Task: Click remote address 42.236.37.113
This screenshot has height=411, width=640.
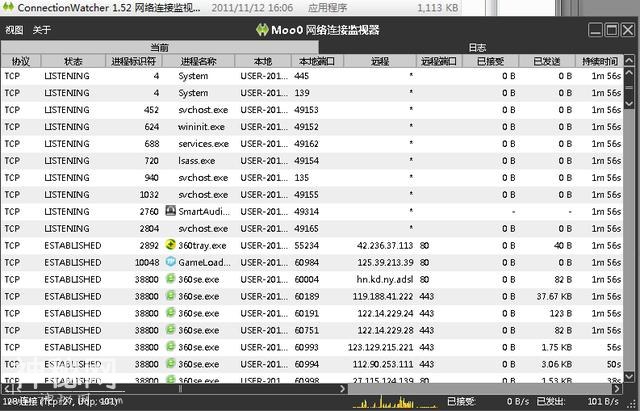Action: coord(385,246)
